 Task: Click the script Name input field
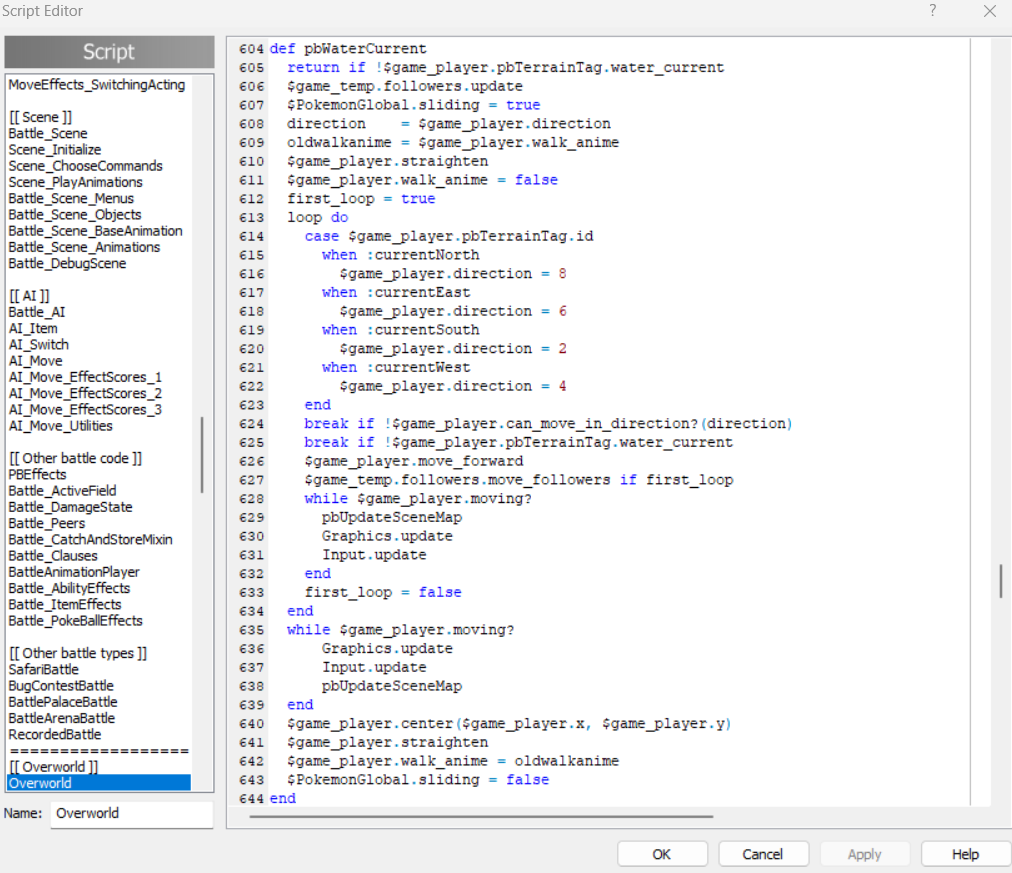(x=132, y=814)
